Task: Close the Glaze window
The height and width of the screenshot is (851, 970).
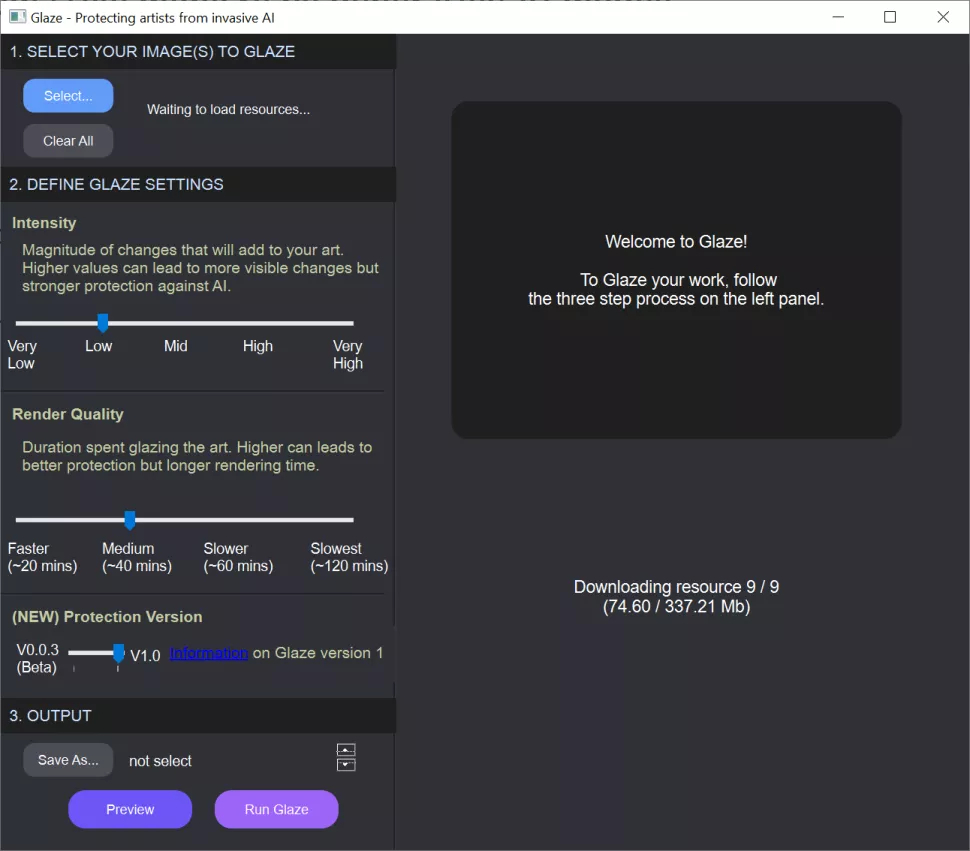Action: (x=943, y=17)
